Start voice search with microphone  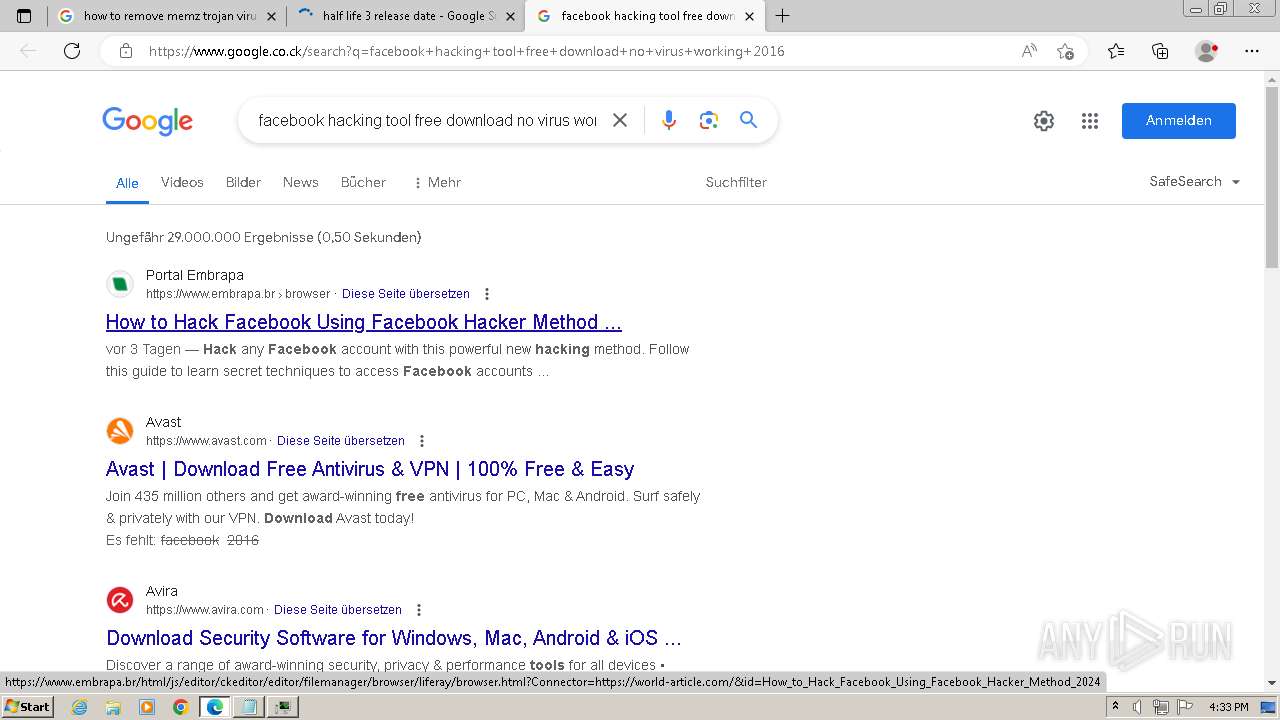click(x=669, y=120)
